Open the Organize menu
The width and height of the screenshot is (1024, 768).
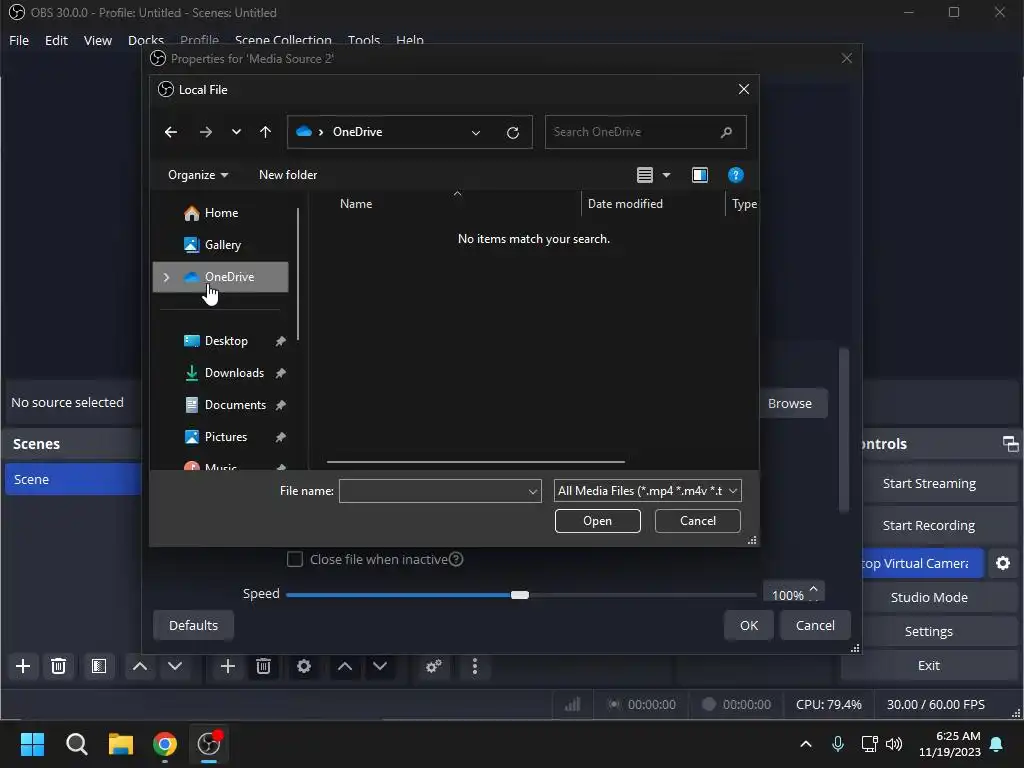[198, 175]
